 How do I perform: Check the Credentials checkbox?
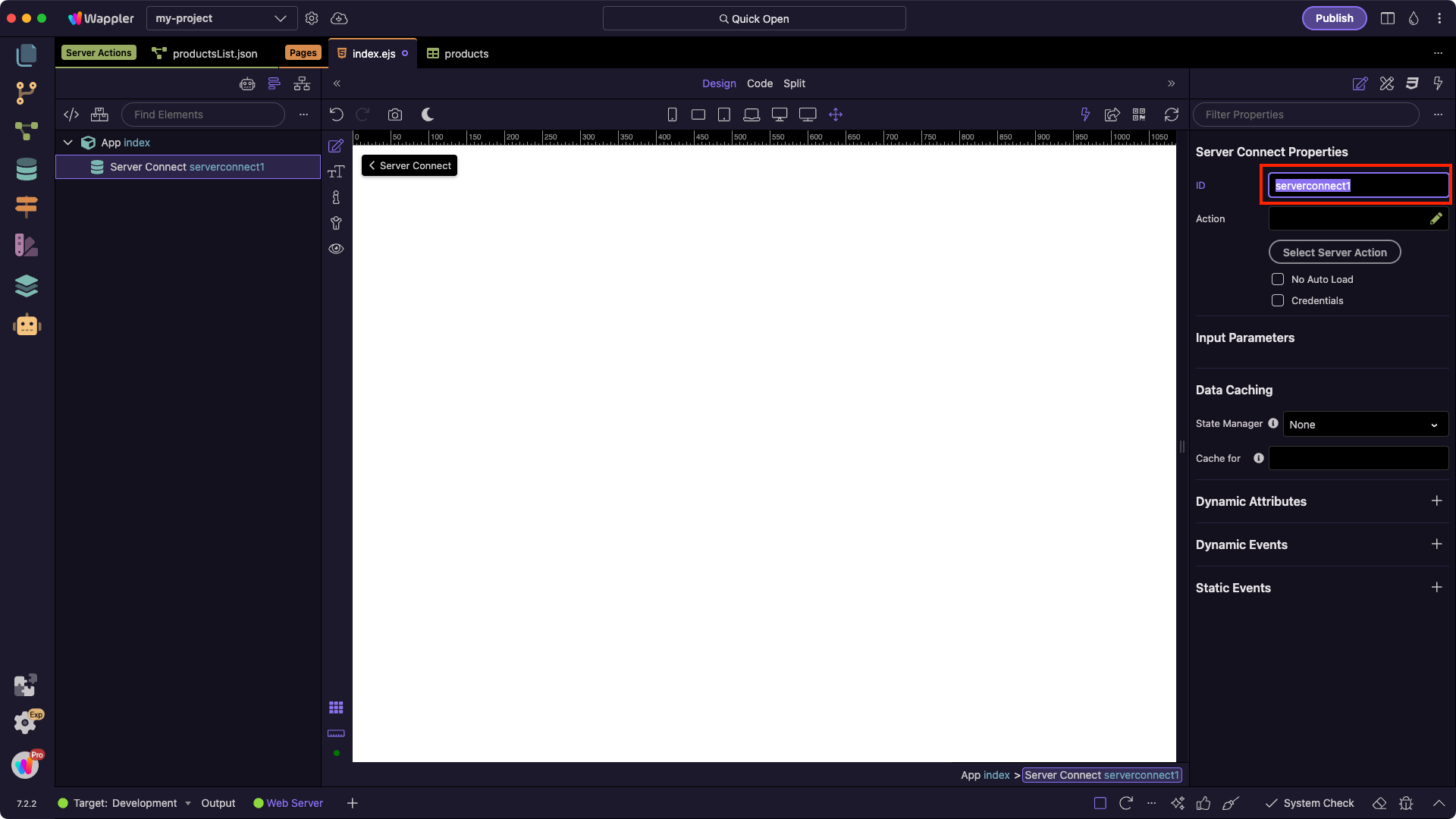click(1278, 300)
